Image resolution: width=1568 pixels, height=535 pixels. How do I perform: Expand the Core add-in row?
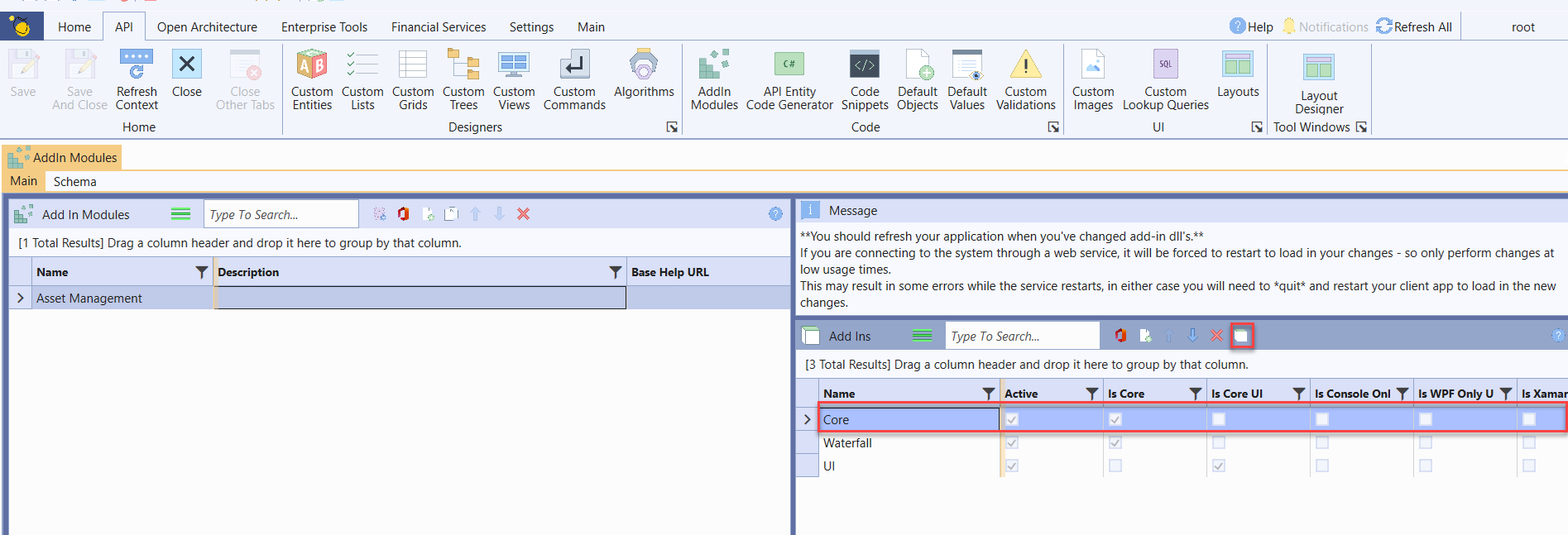807,419
